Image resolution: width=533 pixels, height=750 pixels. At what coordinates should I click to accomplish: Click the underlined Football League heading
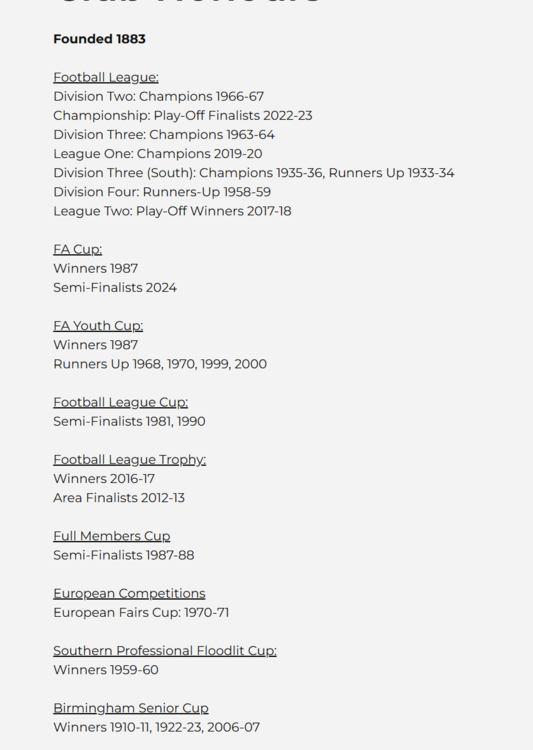coord(106,77)
